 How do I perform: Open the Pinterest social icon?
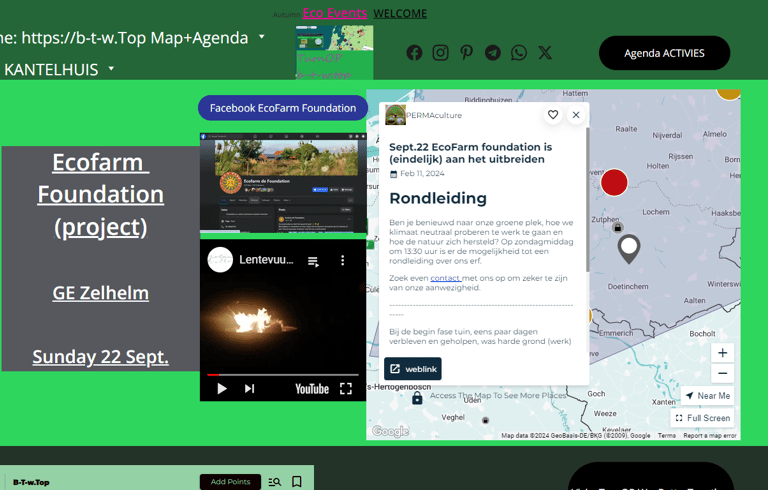tap(466, 53)
